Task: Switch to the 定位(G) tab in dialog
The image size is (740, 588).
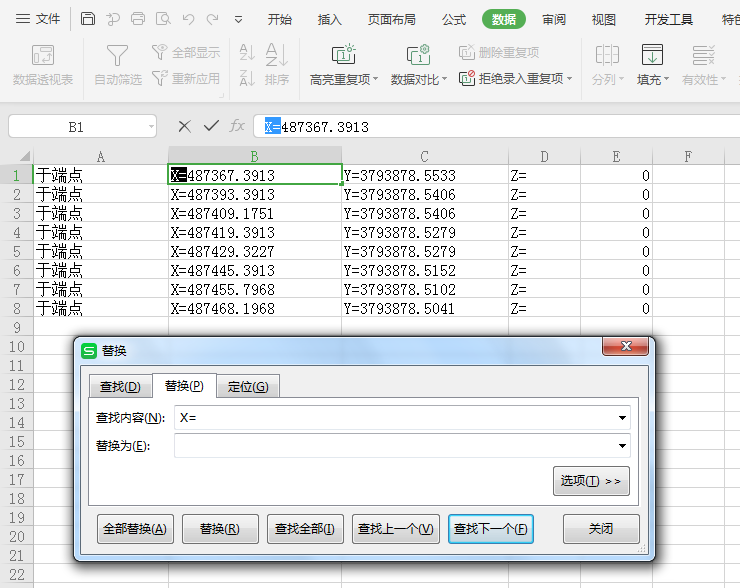Action: (248, 387)
